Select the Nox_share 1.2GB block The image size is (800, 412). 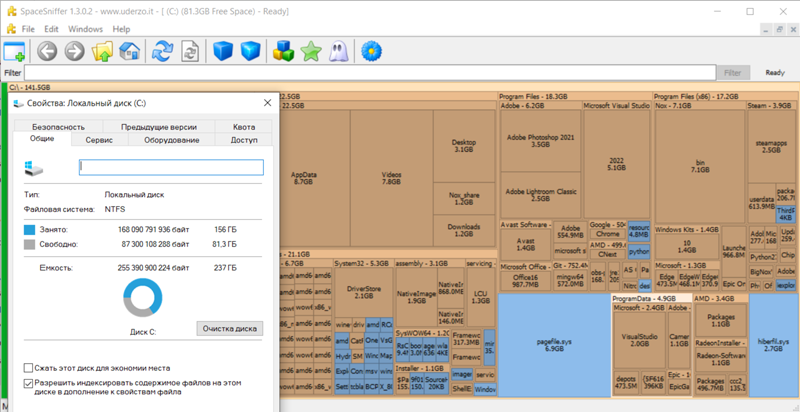click(464, 198)
